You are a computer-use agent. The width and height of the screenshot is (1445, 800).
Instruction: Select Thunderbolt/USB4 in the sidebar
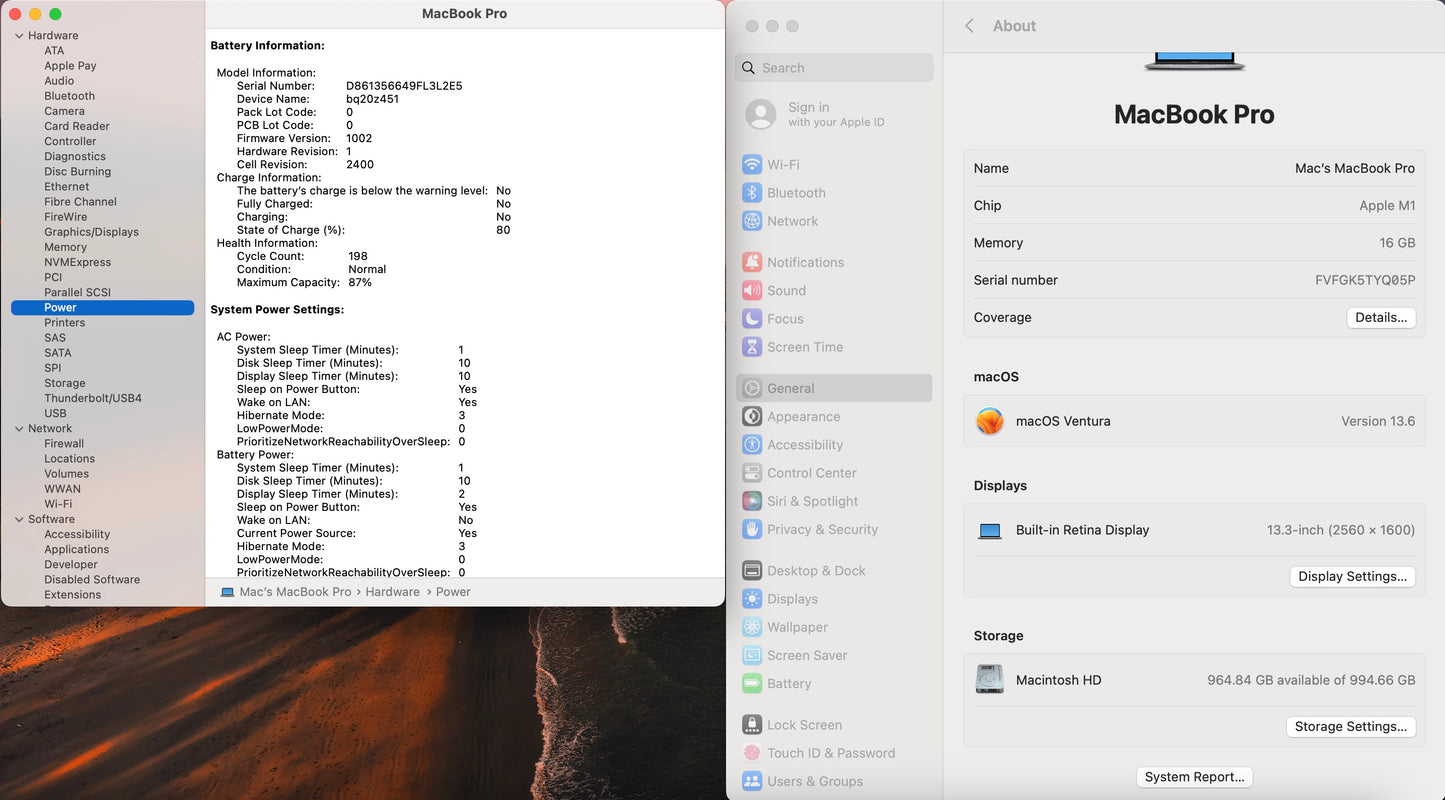(x=92, y=398)
